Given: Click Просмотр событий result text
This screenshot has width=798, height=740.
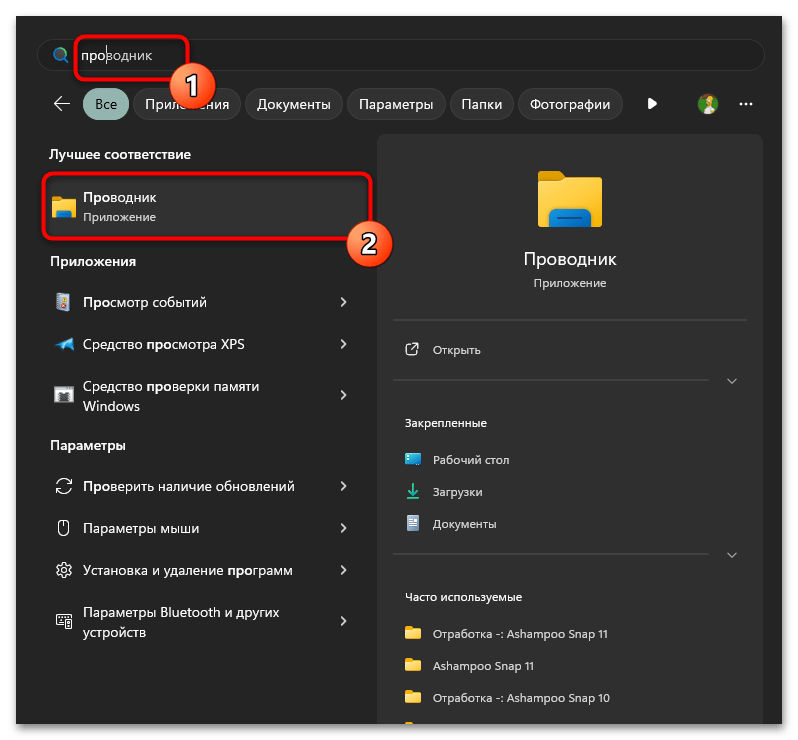Looking at the screenshot, I should pos(145,302).
